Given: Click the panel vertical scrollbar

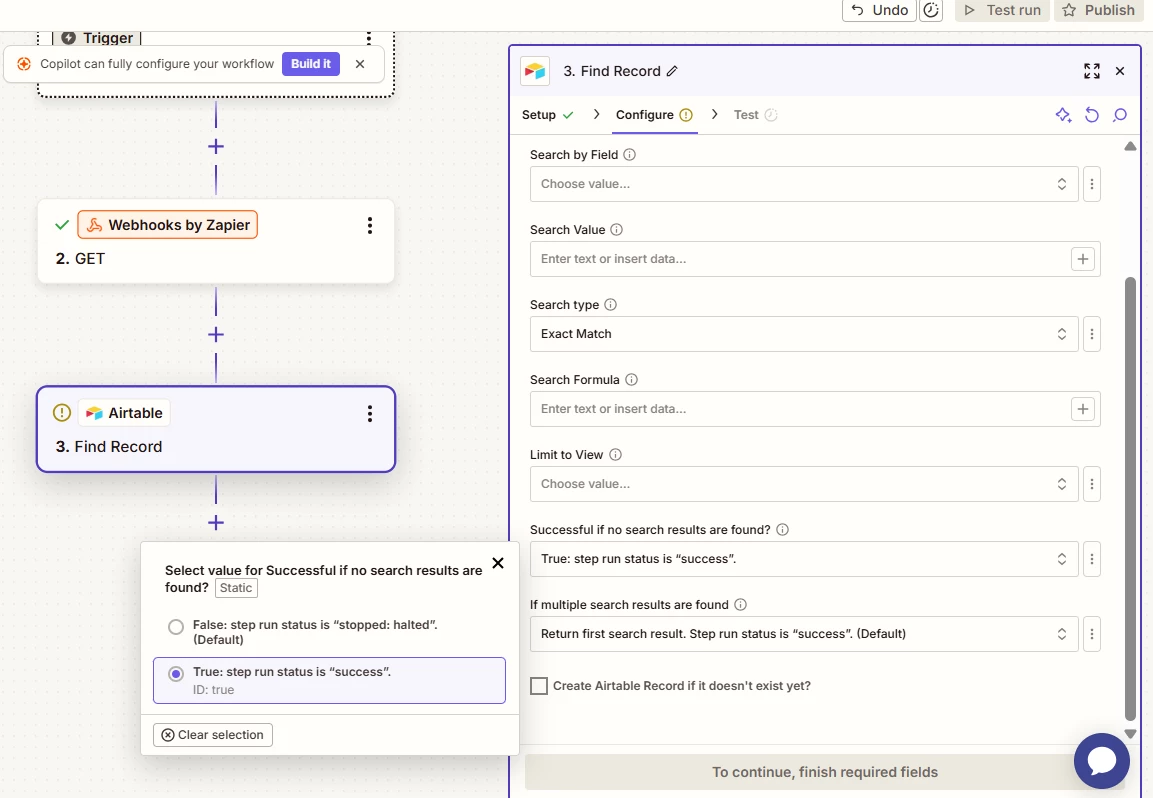Looking at the screenshot, I should pyautogui.click(x=1130, y=499).
